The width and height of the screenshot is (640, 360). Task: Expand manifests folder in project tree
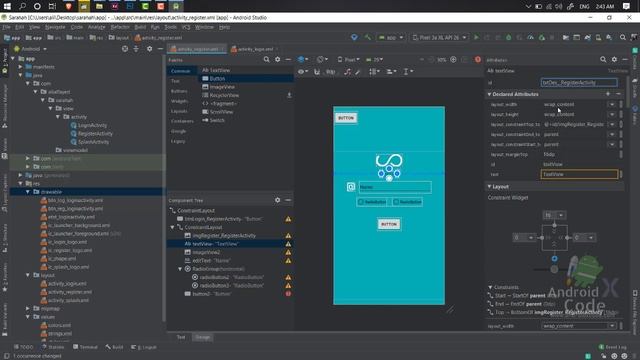click(20, 67)
